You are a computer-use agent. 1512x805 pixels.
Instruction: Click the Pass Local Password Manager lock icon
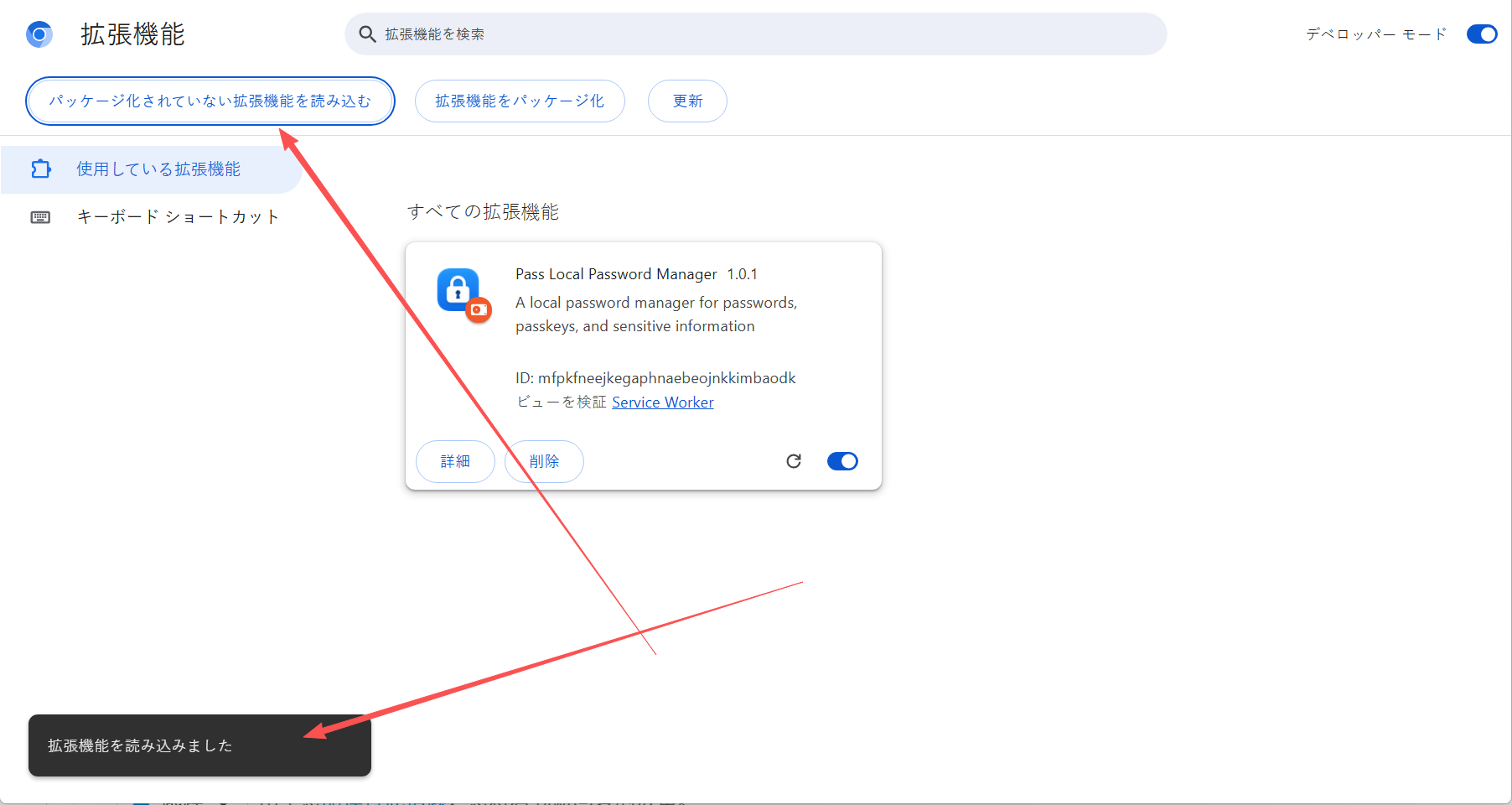pyautogui.click(x=458, y=290)
